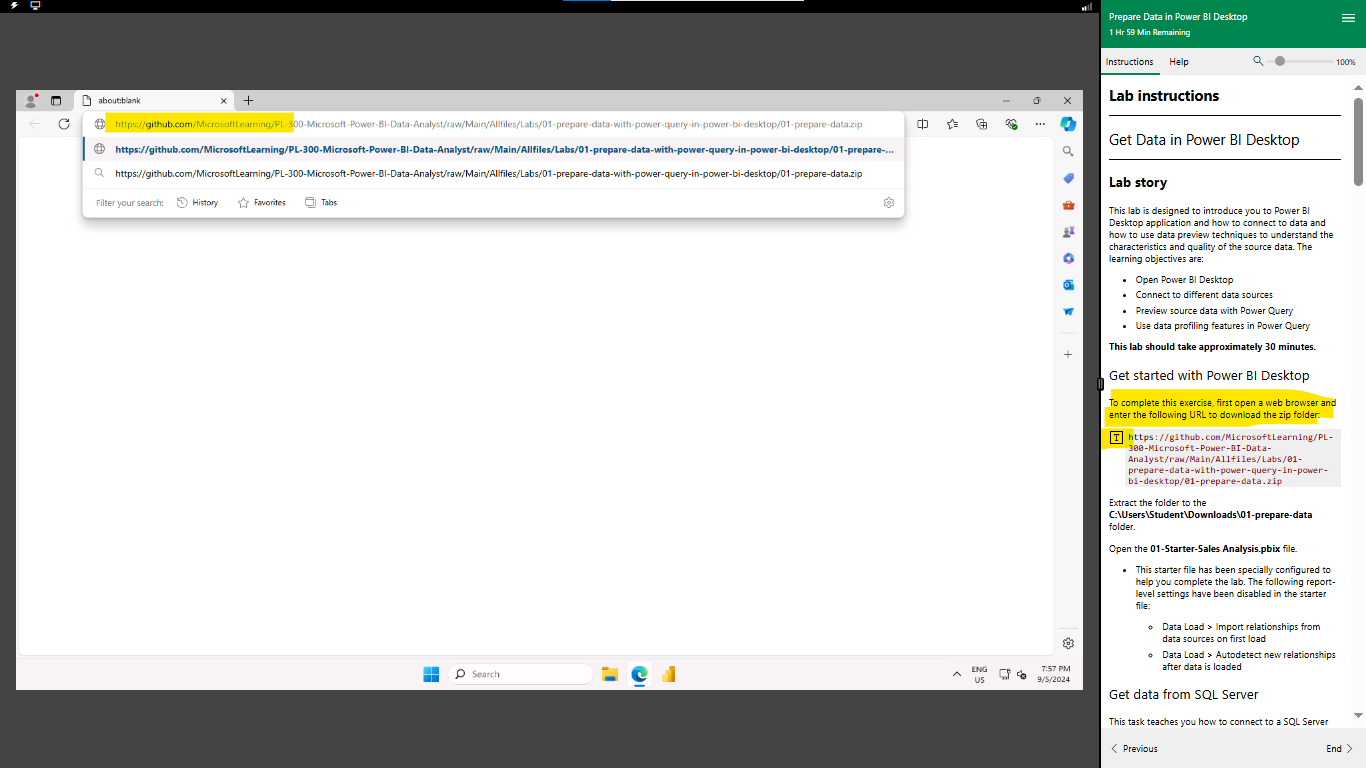Expand hidden system tray icons chevron

tap(957, 674)
